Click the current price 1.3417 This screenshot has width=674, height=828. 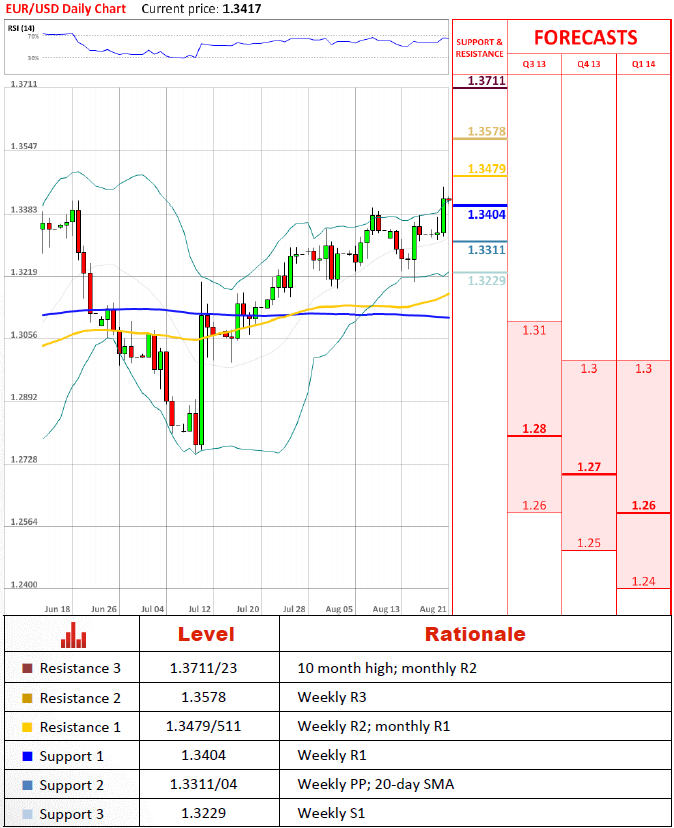(242, 9)
